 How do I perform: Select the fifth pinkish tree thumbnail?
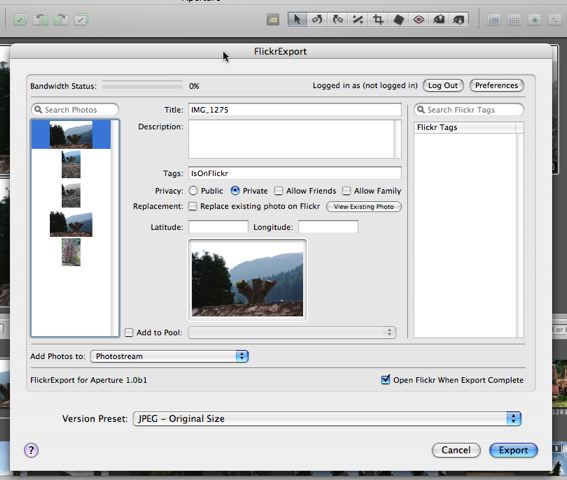coord(71,252)
